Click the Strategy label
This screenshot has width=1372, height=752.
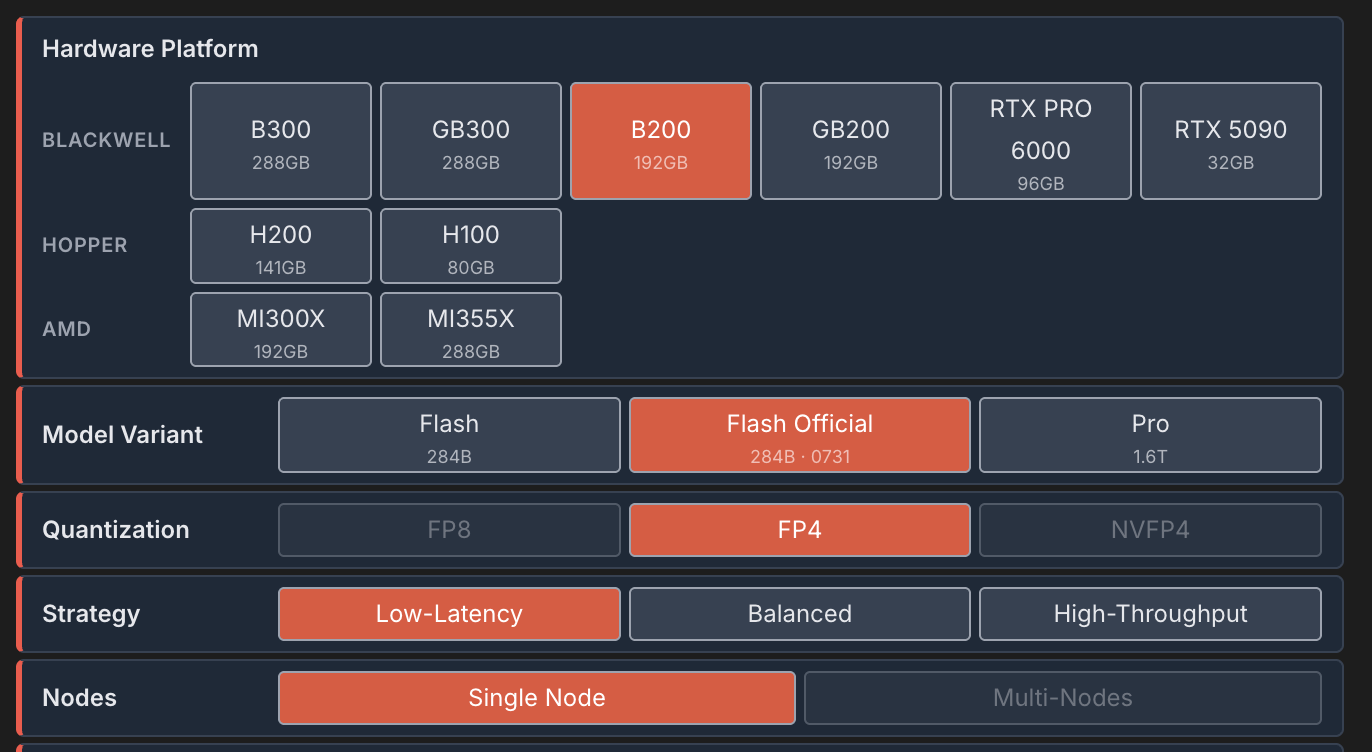pyautogui.click(x=91, y=614)
